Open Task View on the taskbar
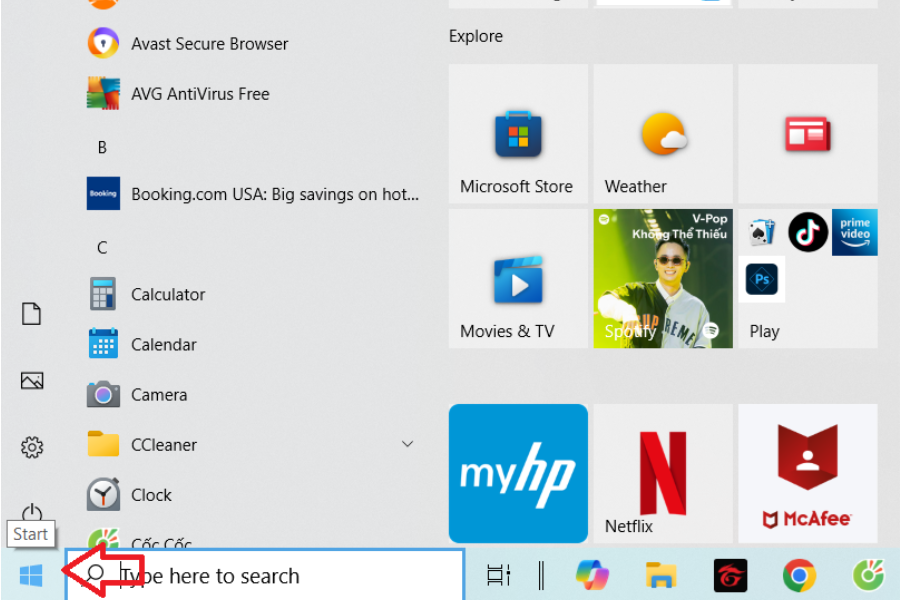The image size is (900, 600). tap(497, 576)
